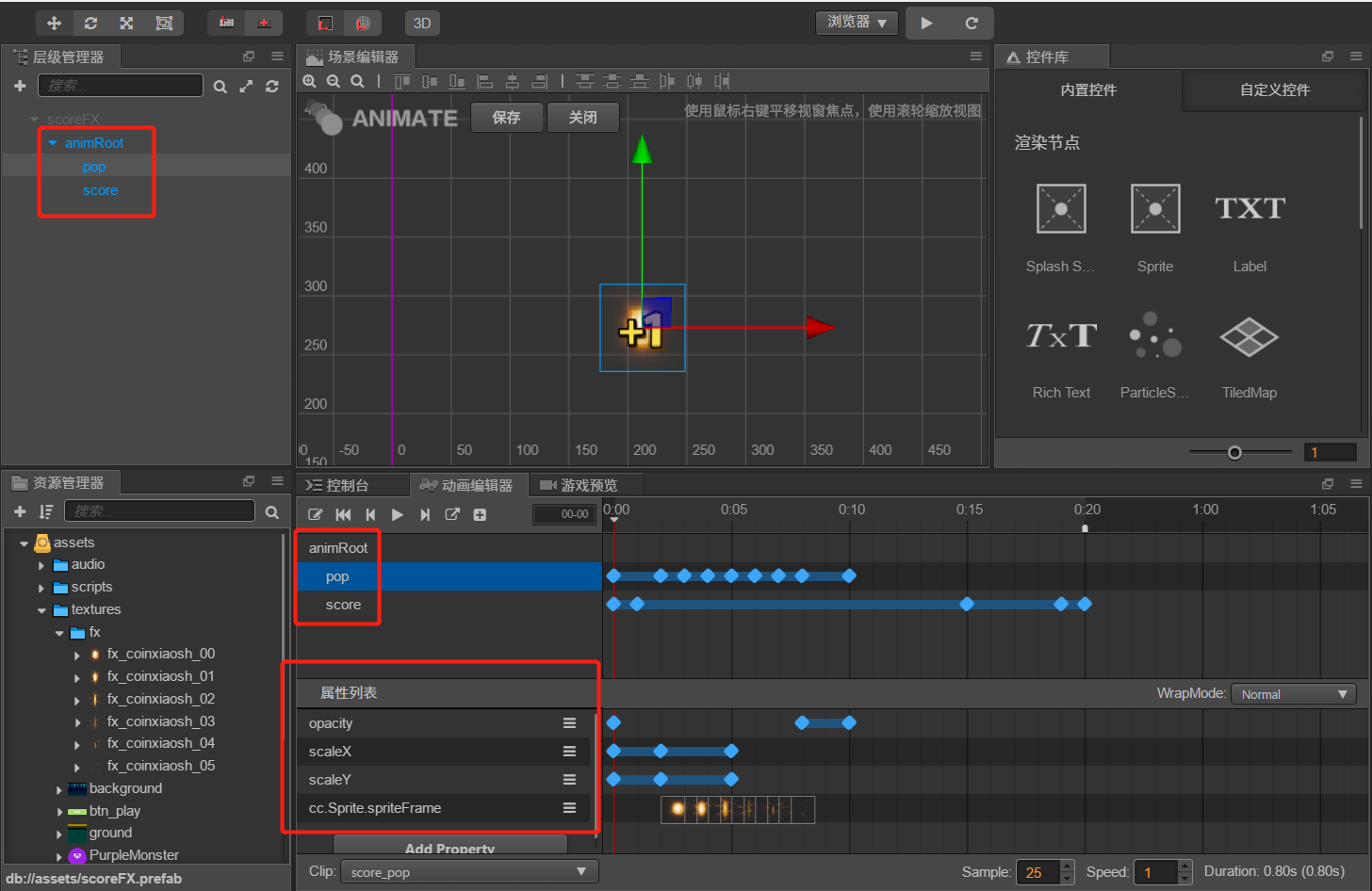This screenshot has width=1372, height=891.
Task: Toggle animation edit mode icon
Action: click(x=315, y=514)
